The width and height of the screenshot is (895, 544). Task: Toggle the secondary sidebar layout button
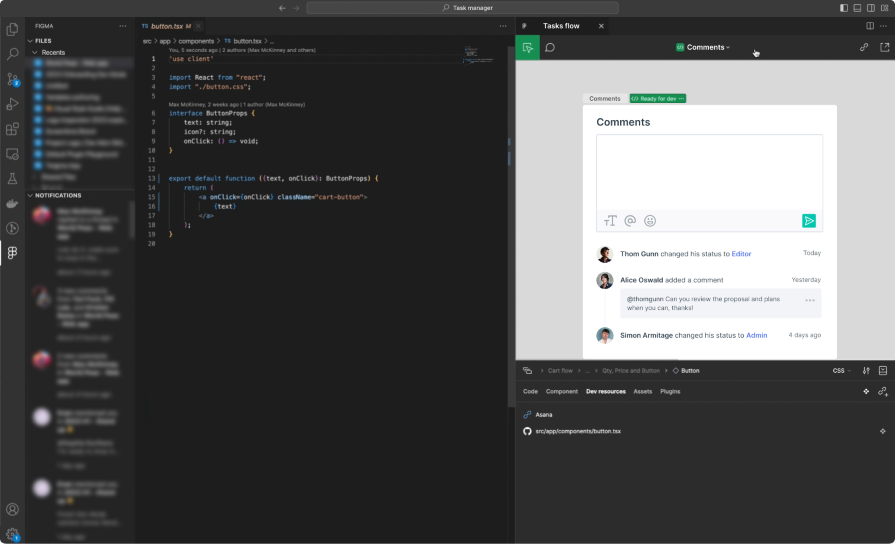pos(871,8)
